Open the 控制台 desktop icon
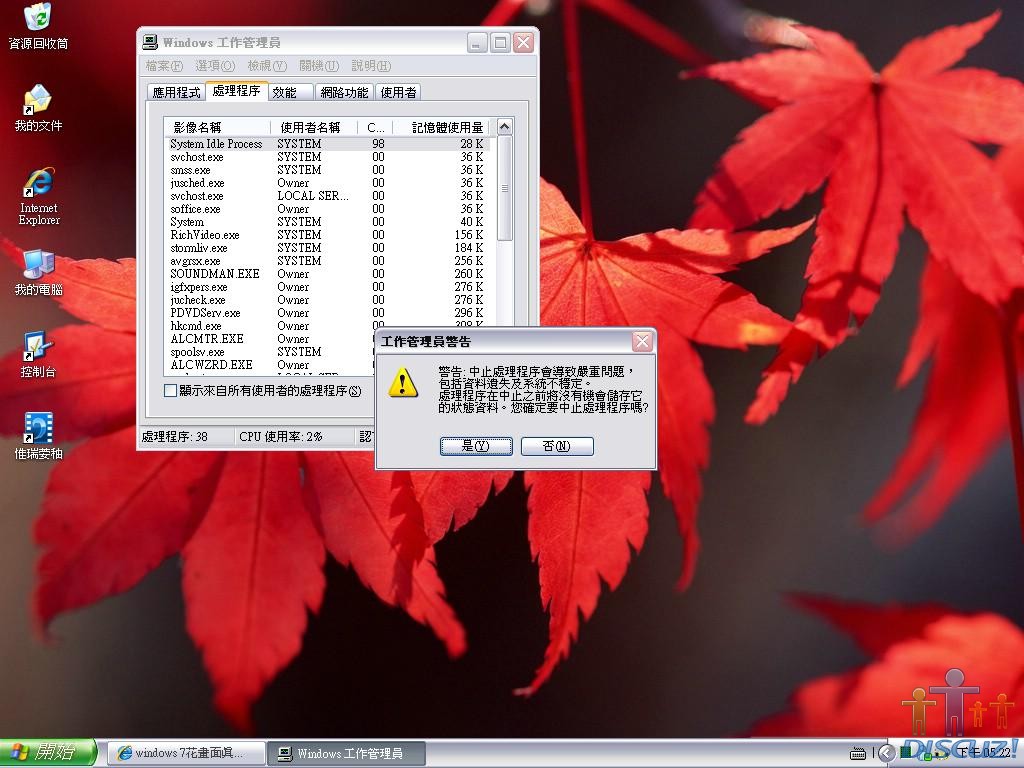Screen dimensions: 1024x768 click(38, 347)
